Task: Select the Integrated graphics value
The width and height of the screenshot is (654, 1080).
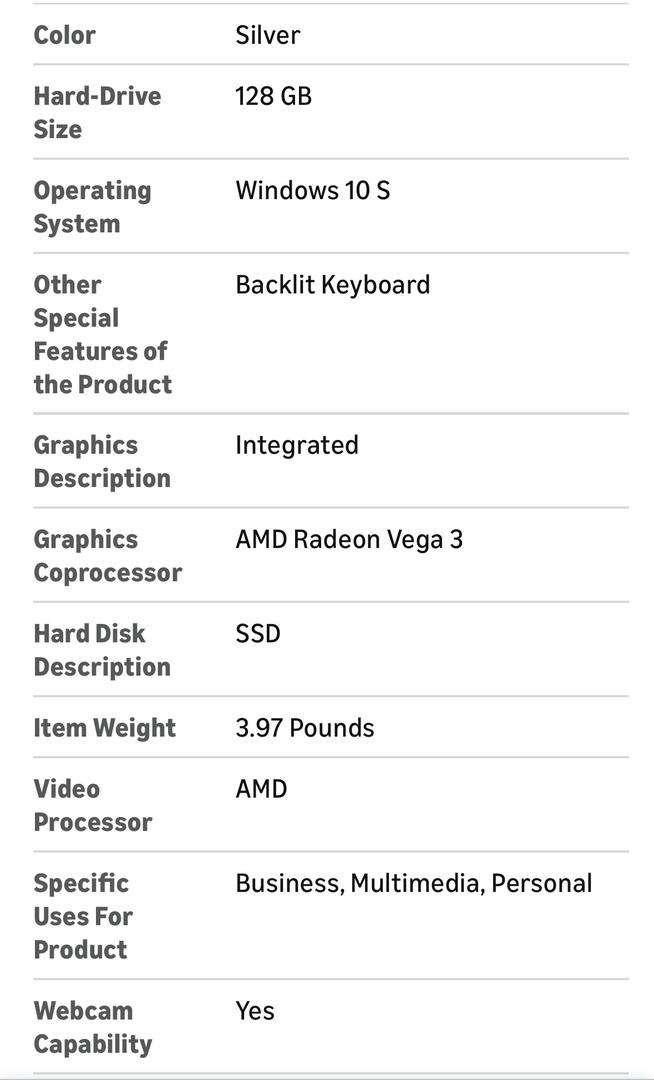Action: (x=296, y=445)
